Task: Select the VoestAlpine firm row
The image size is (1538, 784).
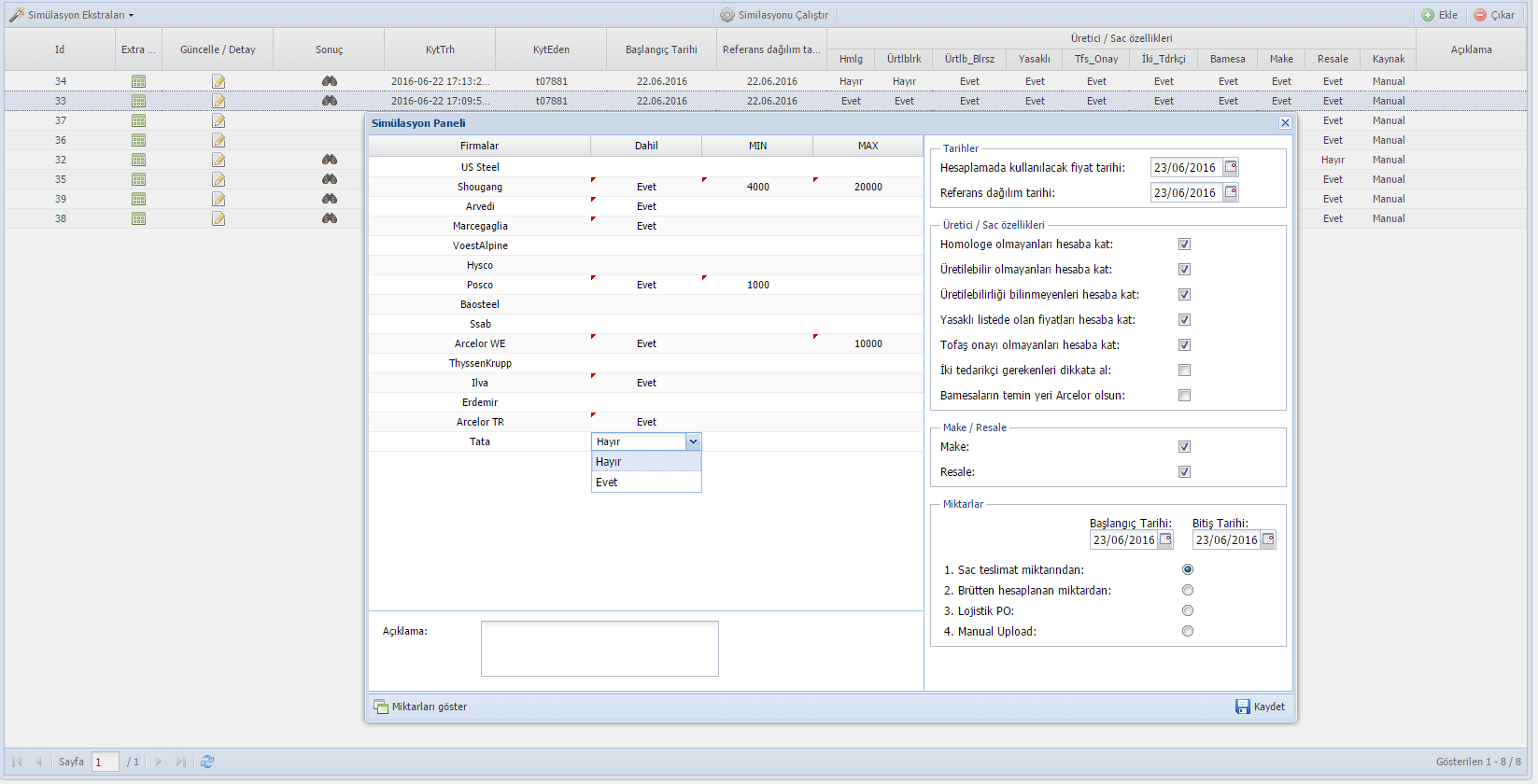Action: pyautogui.click(x=646, y=245)
